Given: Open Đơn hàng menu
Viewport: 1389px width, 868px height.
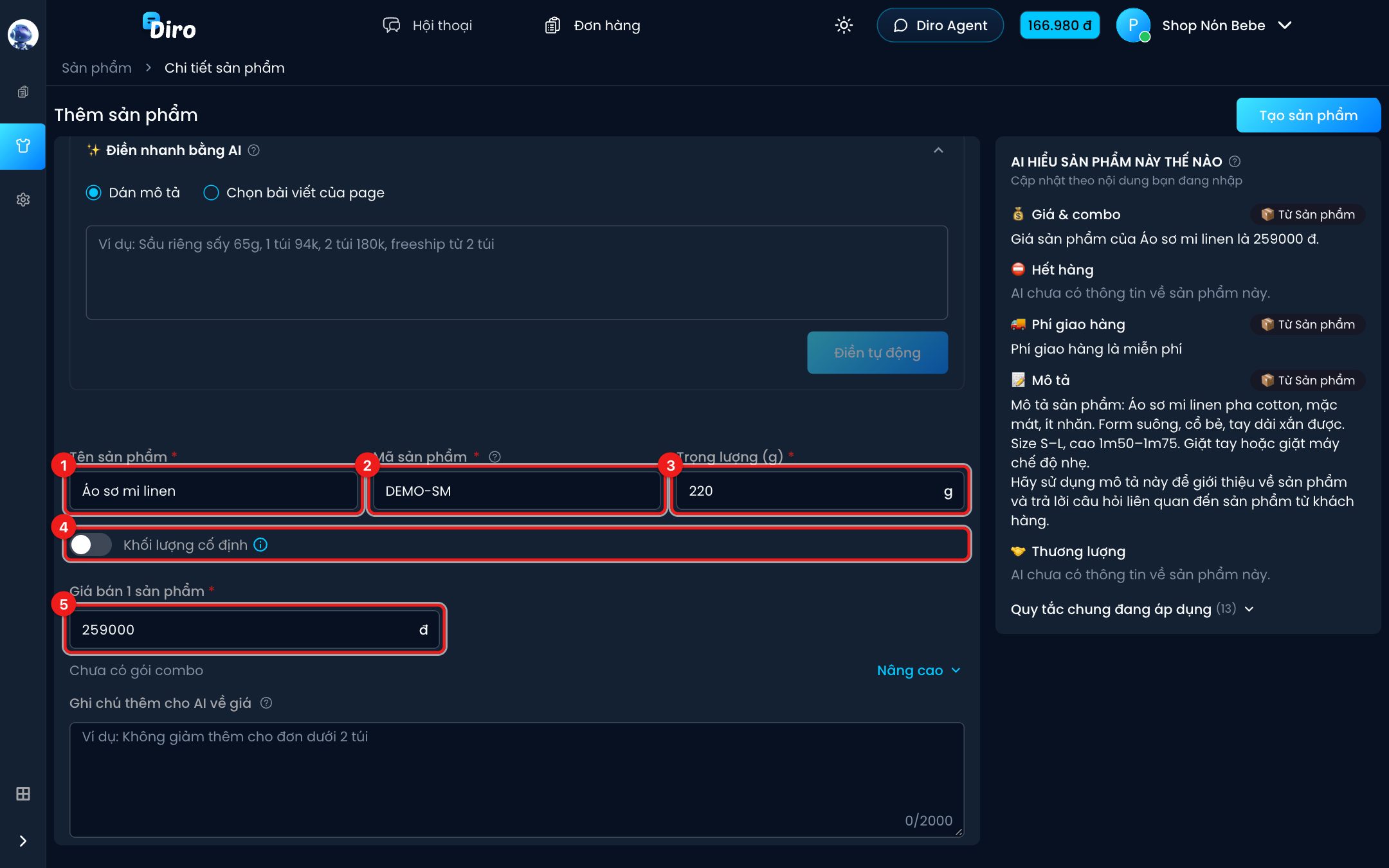Looking at the screenshot, I should 592,25.
